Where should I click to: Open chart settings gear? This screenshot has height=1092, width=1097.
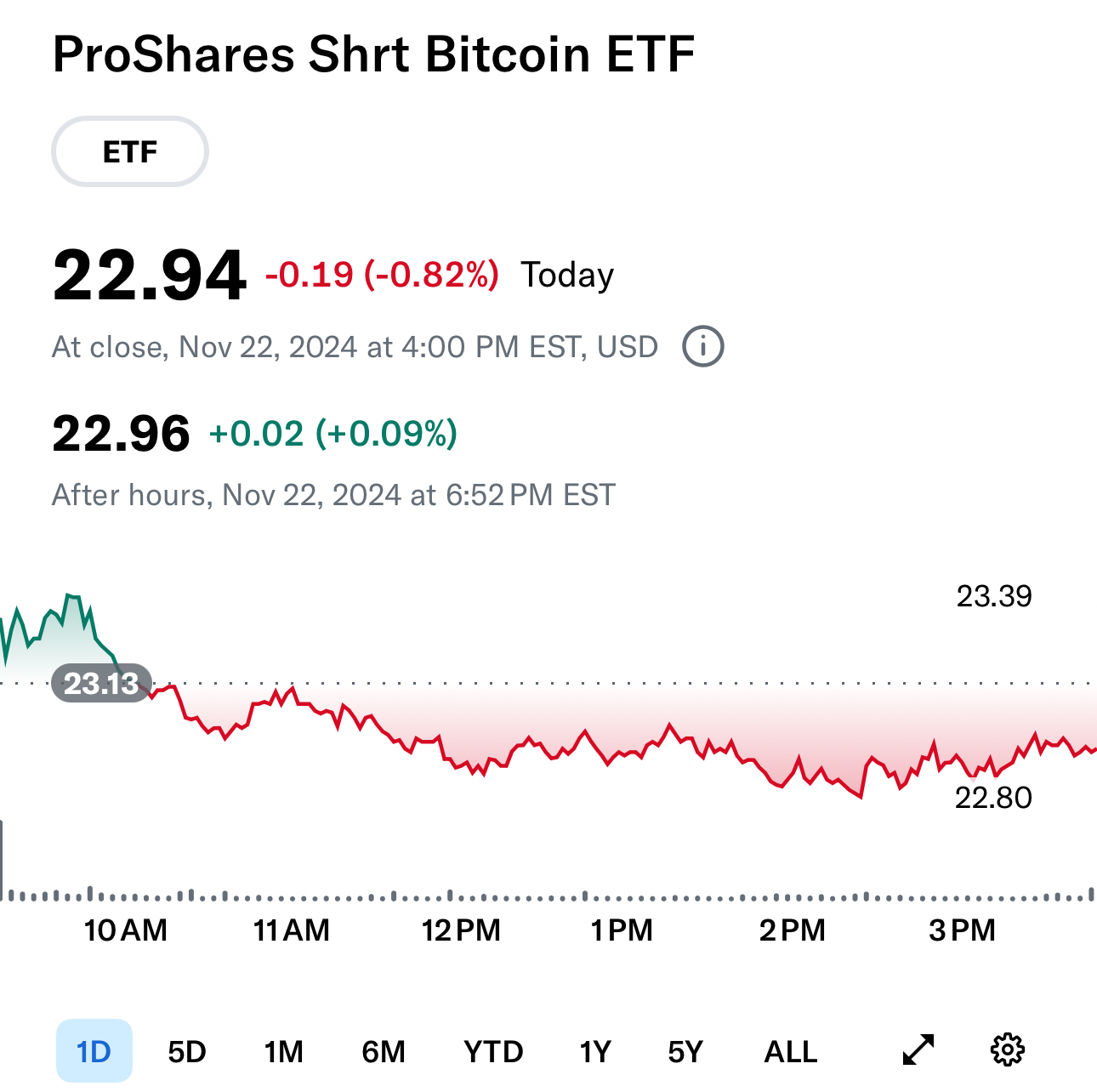point(1008,1049)
